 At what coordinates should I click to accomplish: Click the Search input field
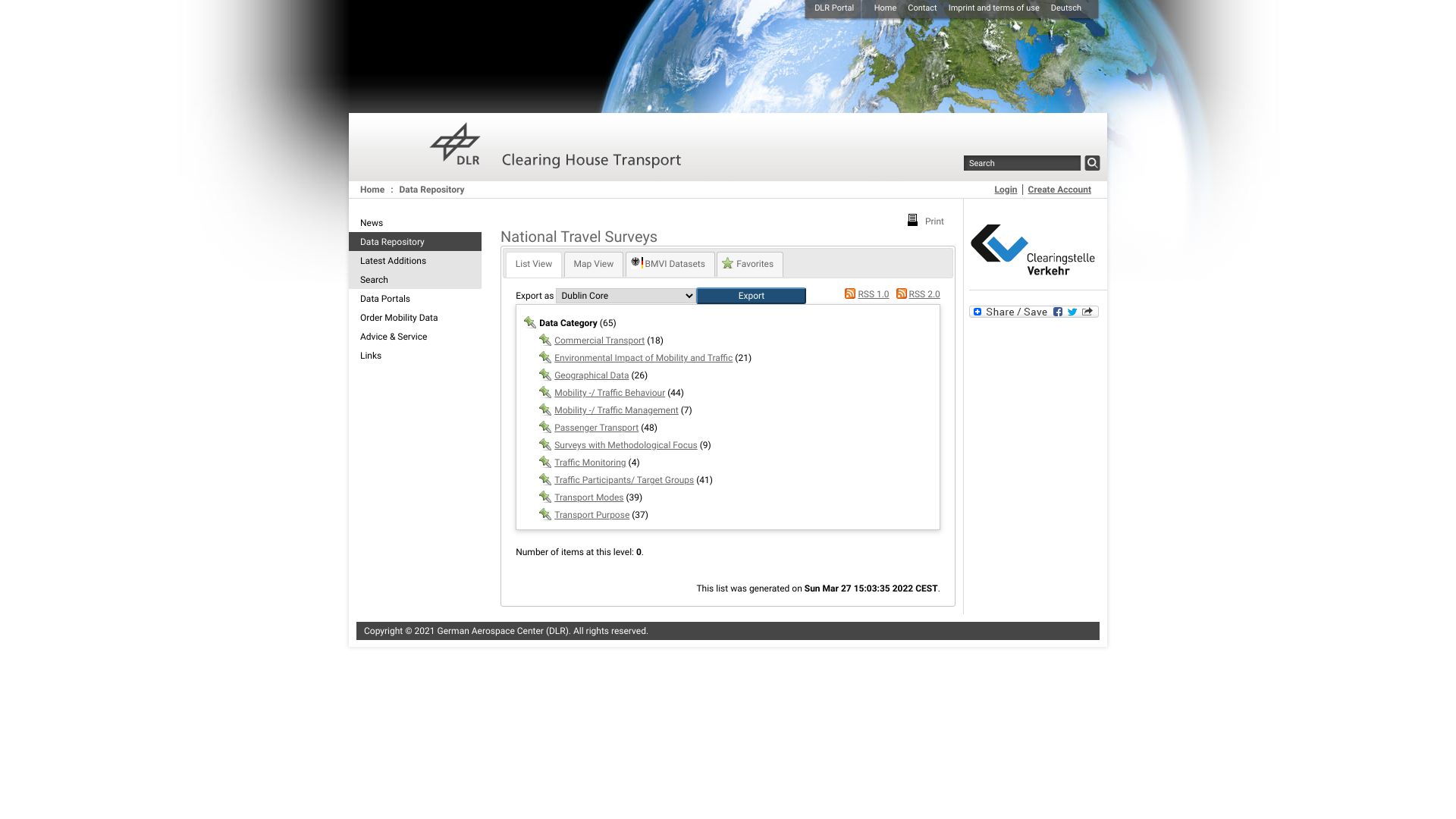coord(1021,163)
